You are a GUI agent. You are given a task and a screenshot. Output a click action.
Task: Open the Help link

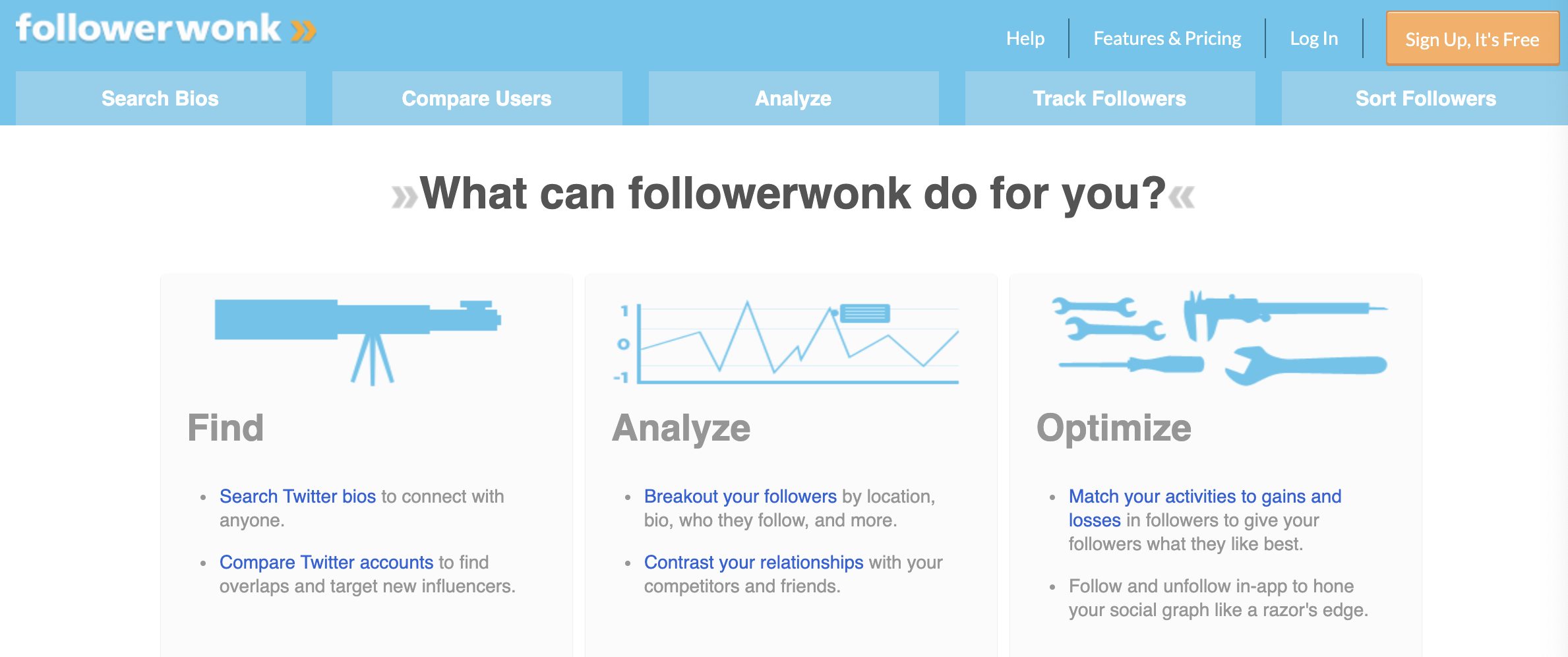pyautogui.click(x=1025, y=39)
